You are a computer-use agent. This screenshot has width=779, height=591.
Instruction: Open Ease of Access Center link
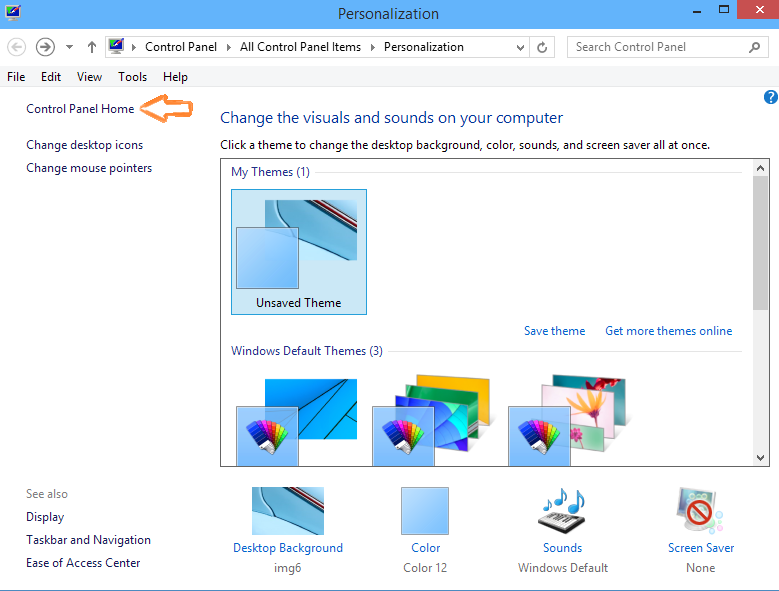point(83,563)
